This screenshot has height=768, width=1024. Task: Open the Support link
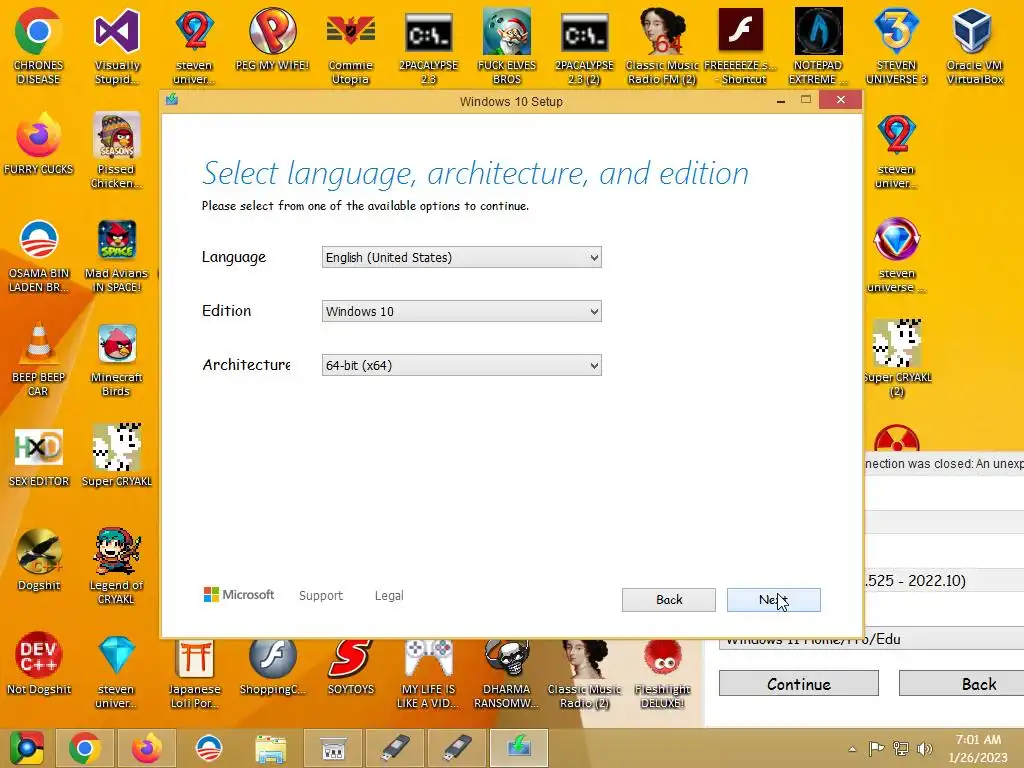pyautogui.click(x=321, y=596)
